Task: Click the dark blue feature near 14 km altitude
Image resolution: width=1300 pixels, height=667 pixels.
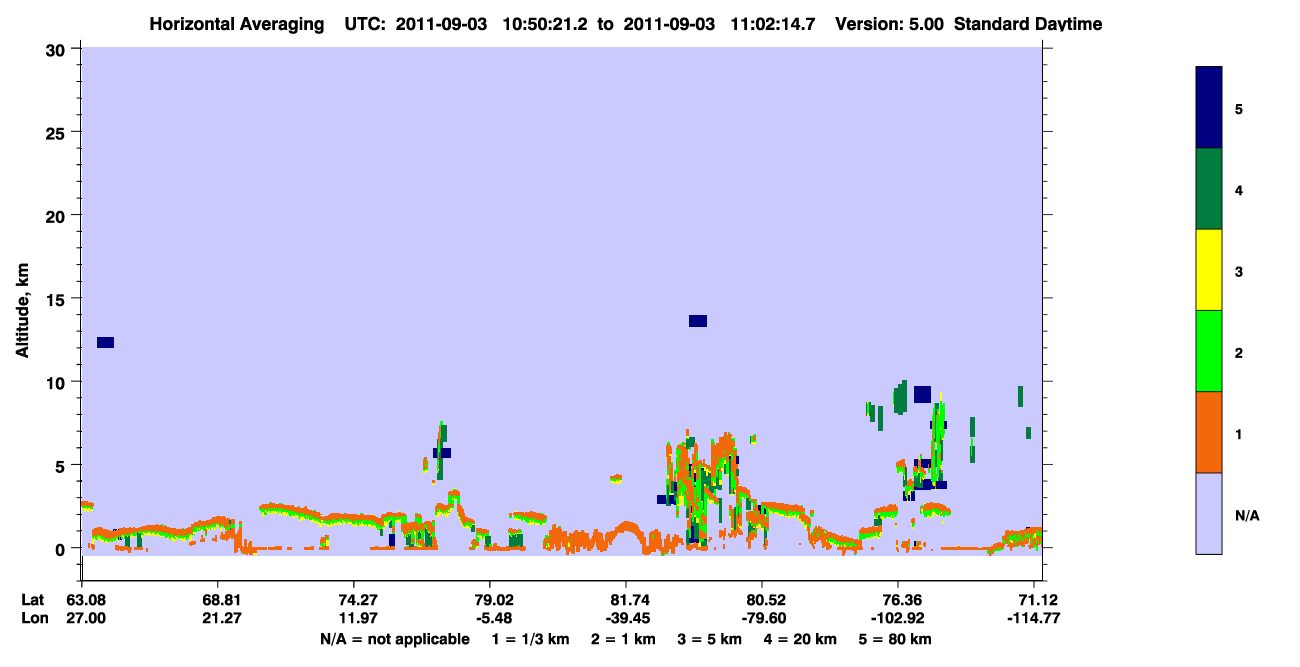Action: point(698,321)
